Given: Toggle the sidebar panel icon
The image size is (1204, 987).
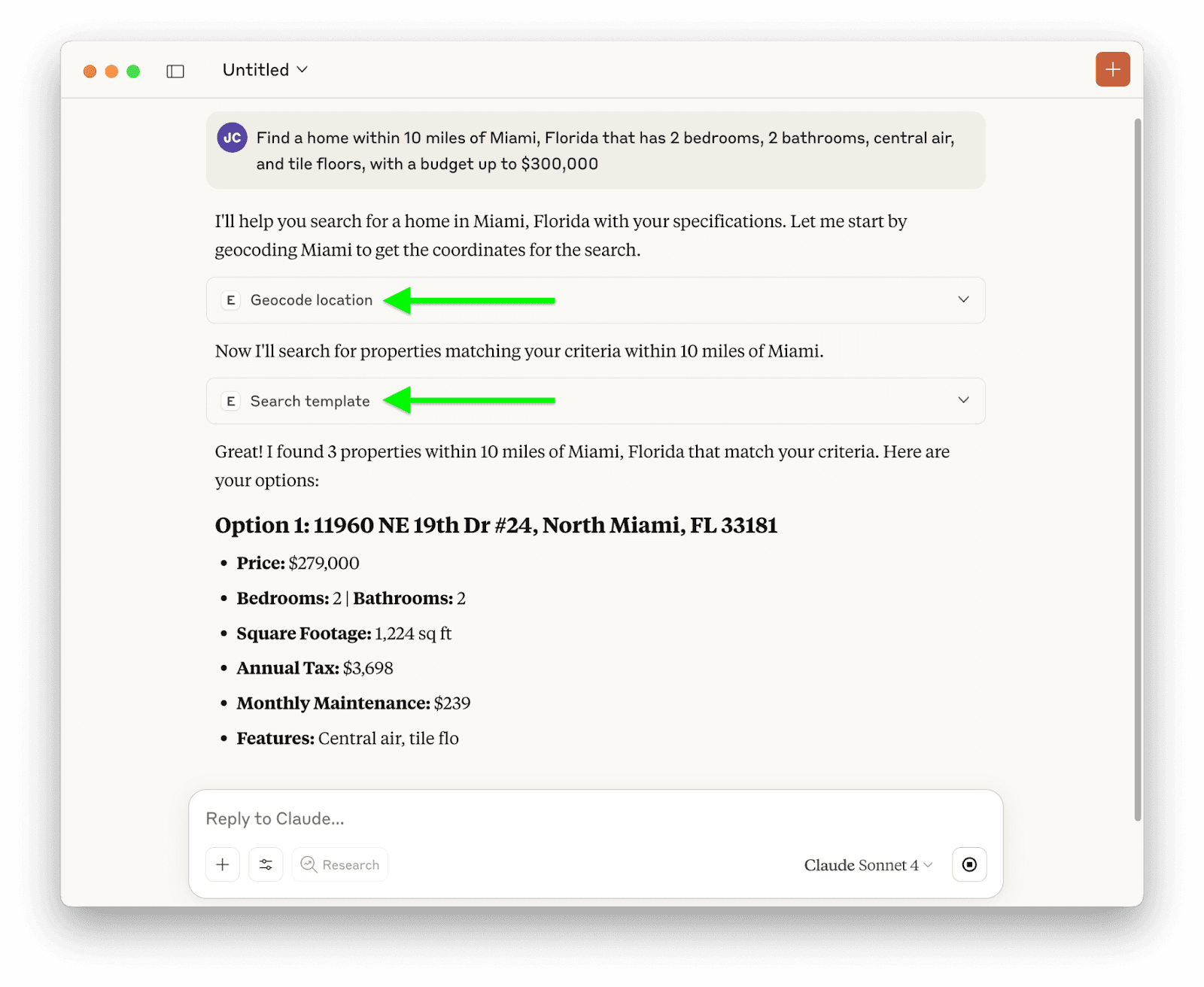Looking at the screenshot, I should point(175,71).
